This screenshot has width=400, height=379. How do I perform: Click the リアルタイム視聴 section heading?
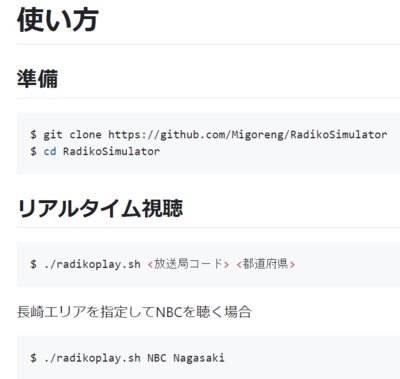click(x=100, y=208)
